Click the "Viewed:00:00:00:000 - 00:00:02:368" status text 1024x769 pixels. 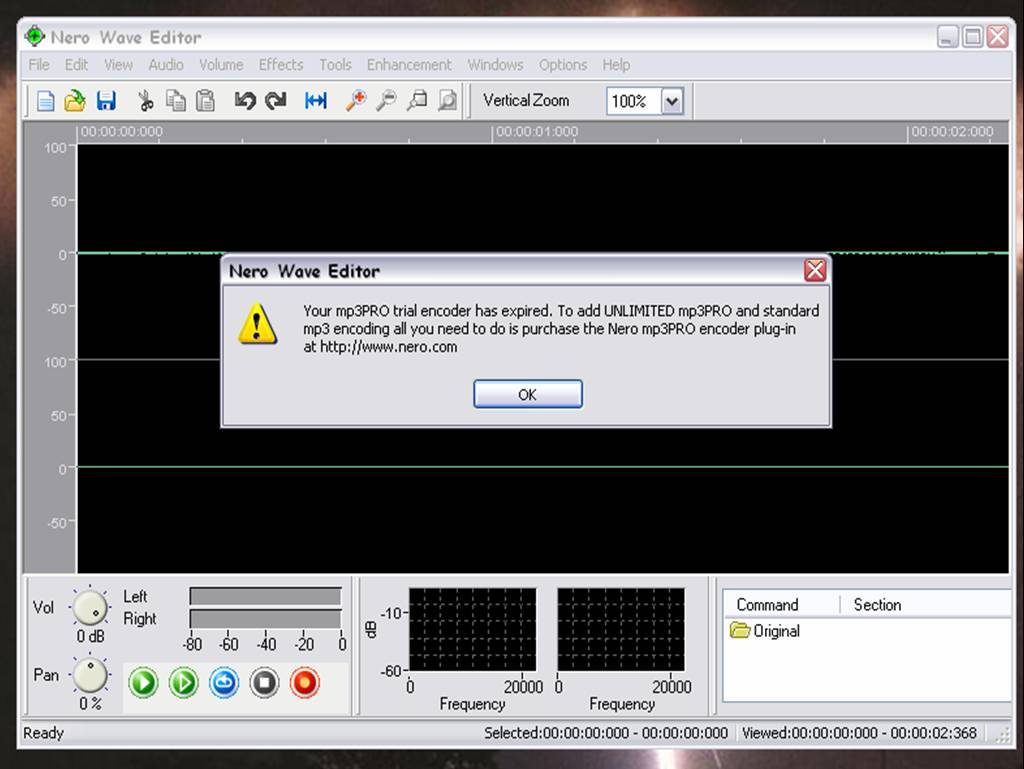(859, 733)
